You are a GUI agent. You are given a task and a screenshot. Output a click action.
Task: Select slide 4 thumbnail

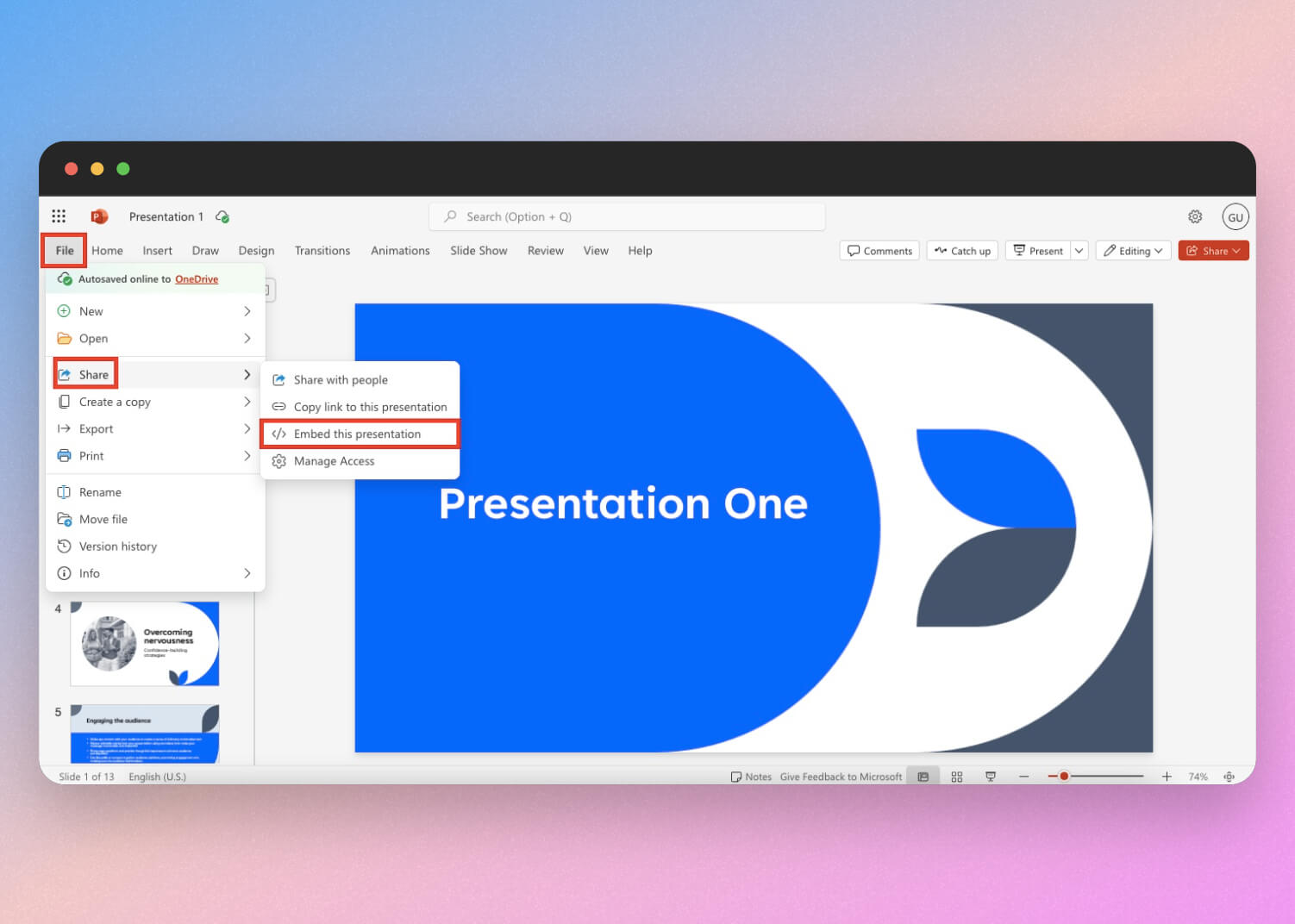click(x=145, y=644)
